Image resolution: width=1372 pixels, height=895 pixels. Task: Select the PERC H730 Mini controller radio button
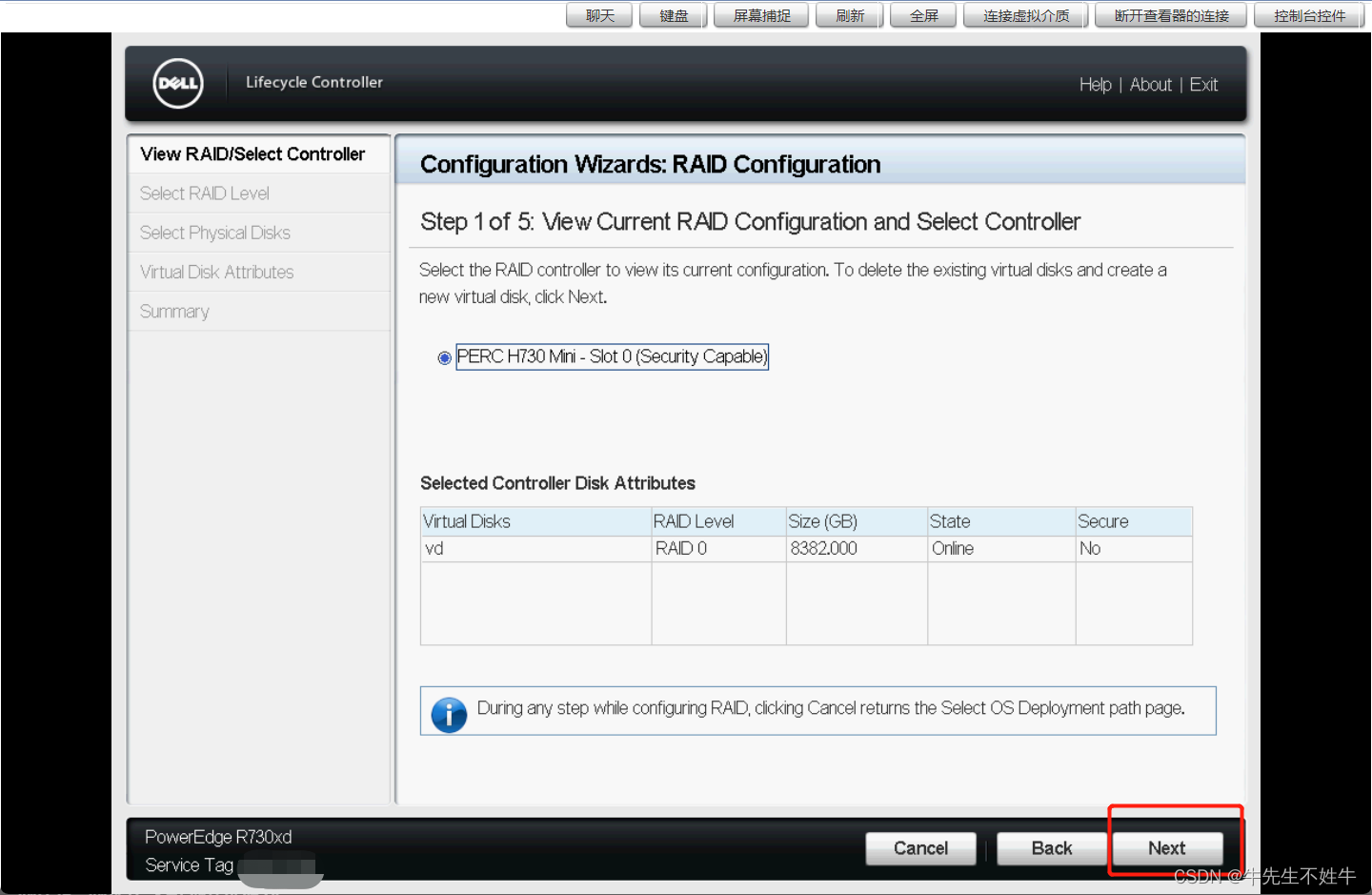(444, 358)
